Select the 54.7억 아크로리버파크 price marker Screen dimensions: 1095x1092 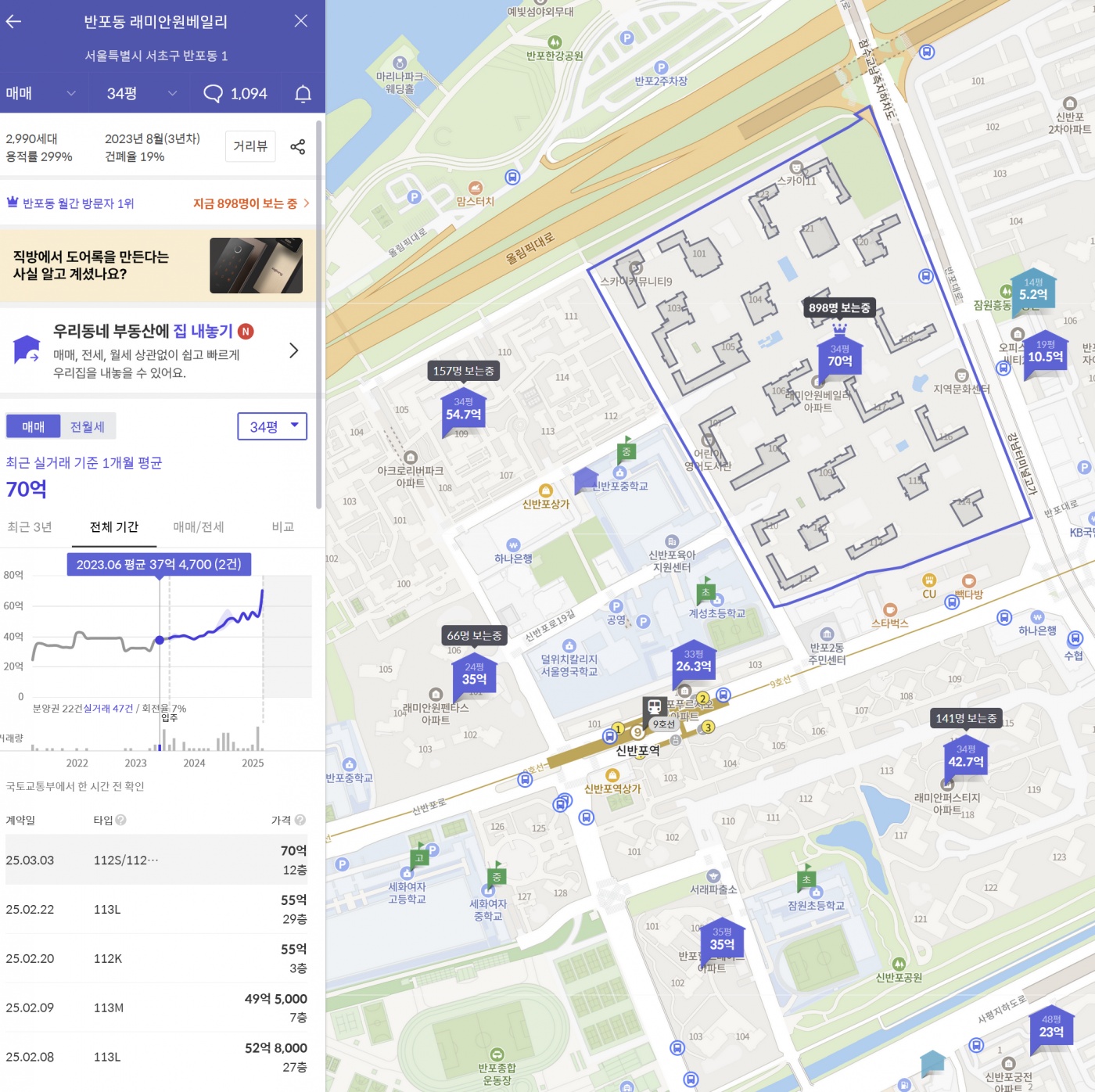pyautogui.click(x=463, y=411)
